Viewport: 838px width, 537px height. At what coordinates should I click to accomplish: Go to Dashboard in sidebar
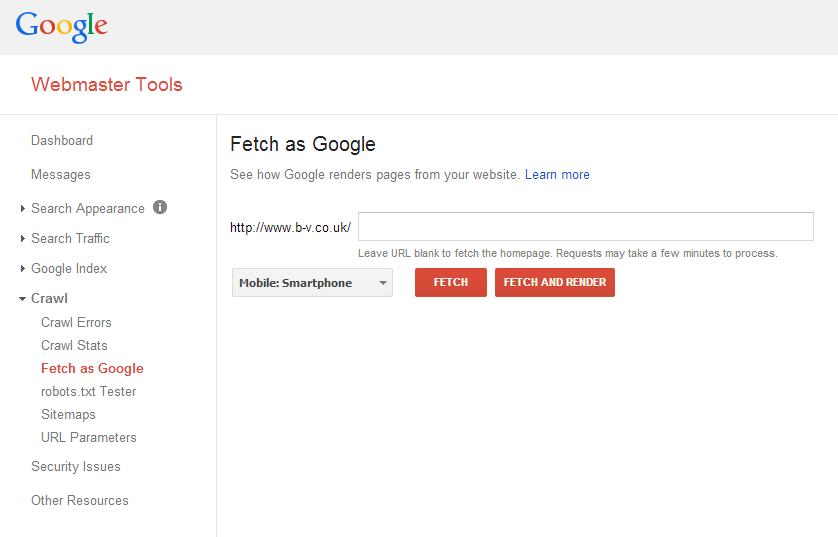point(62,141)
